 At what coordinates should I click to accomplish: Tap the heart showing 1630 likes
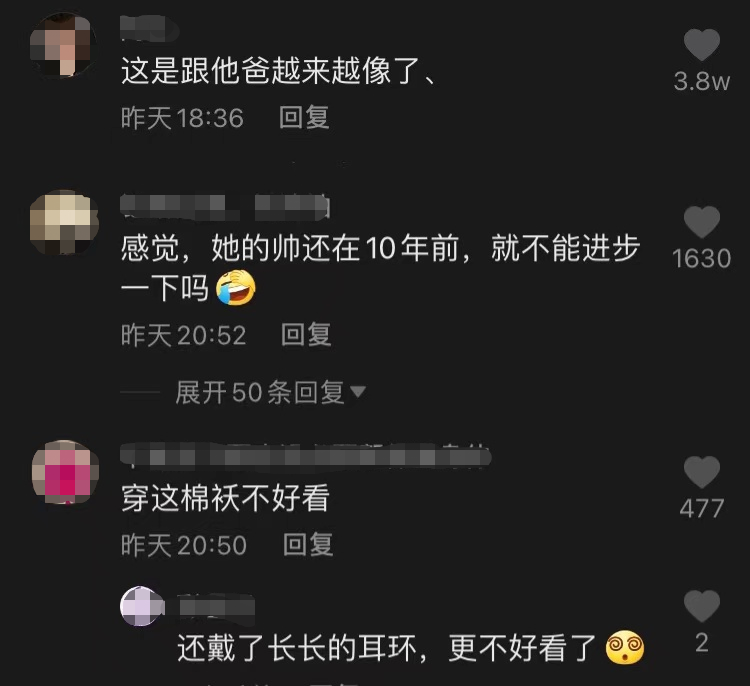(702, 222)
